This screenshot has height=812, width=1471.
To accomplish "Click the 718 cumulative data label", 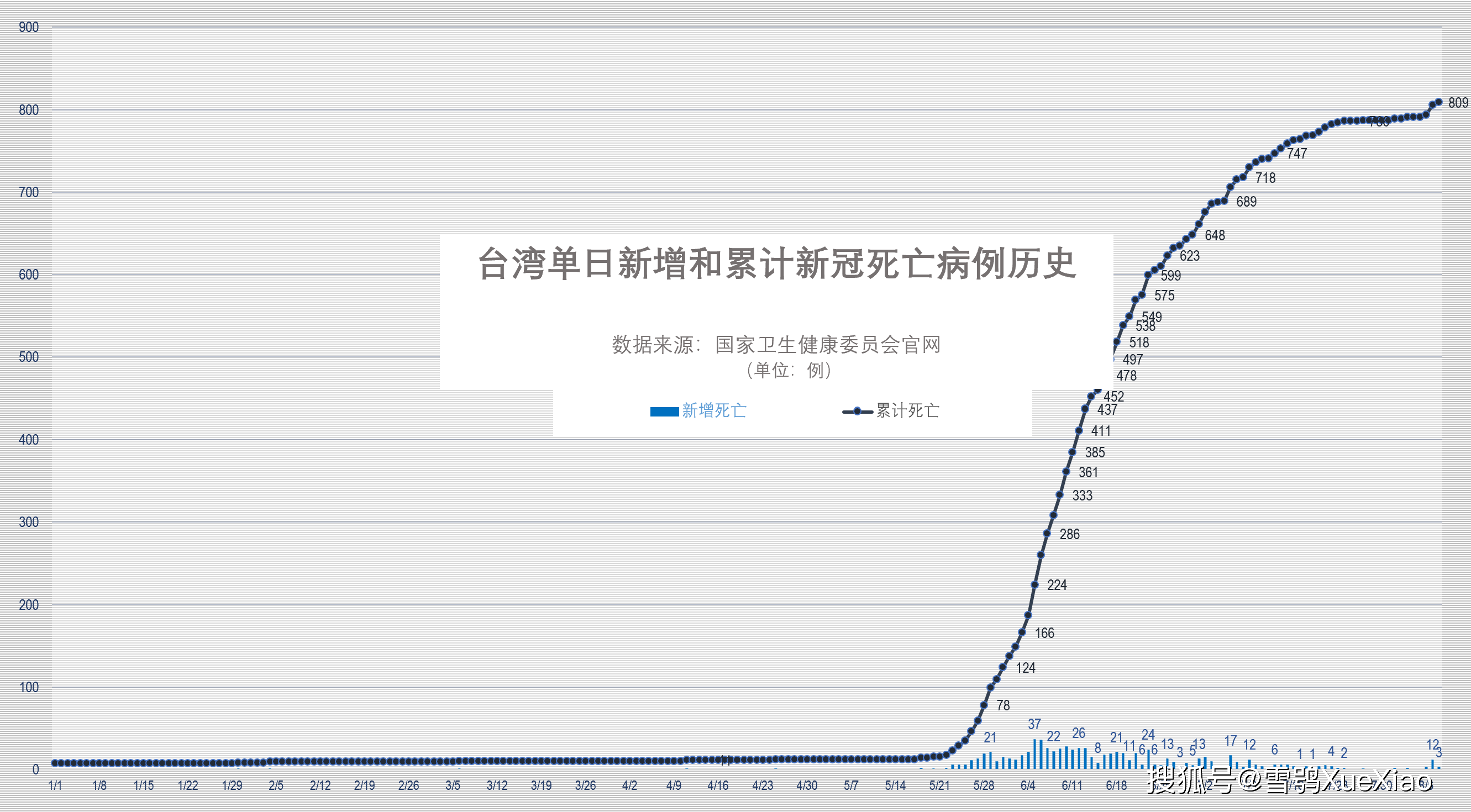I will coord(1265,178).
